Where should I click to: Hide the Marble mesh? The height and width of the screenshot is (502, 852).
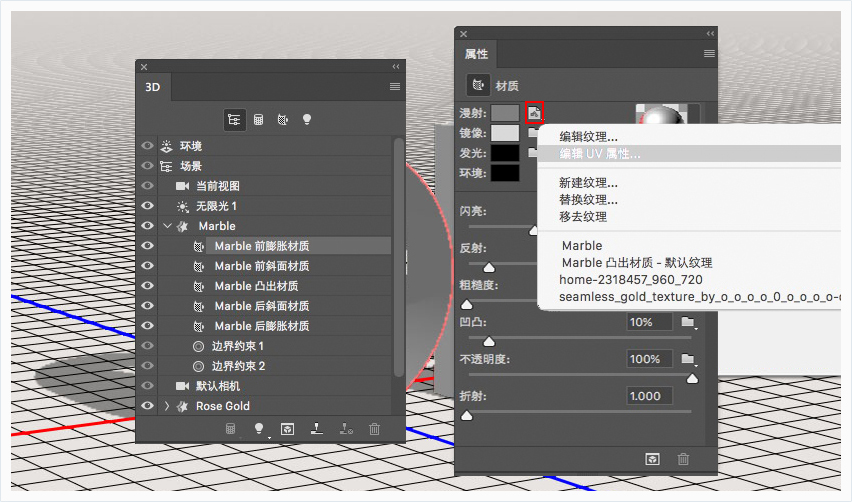coord(147,226)
